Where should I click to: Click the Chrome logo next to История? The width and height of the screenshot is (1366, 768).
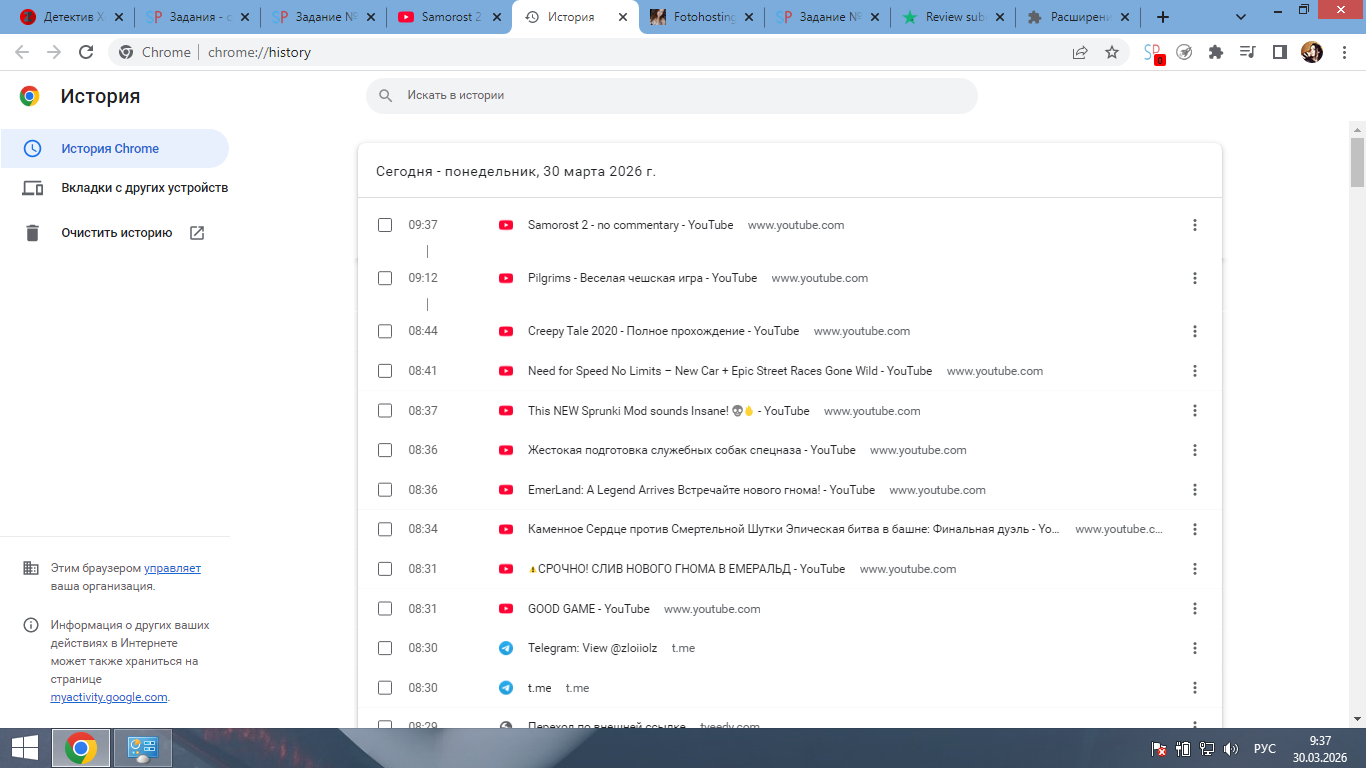pyautogui.click(x=30, y=96)
